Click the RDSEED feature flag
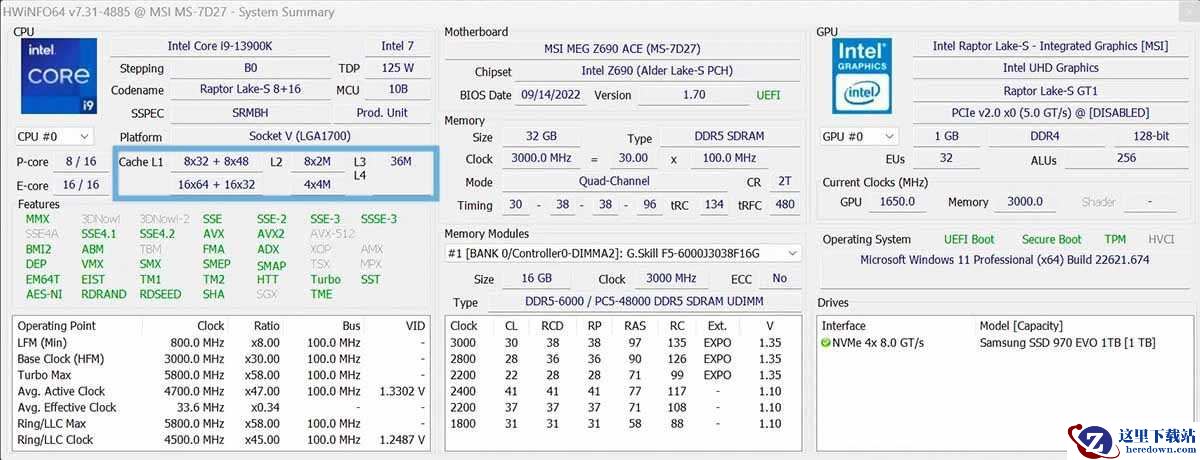Image resolution: width=1200 pixels, height=460 pixels. point(160,295)
